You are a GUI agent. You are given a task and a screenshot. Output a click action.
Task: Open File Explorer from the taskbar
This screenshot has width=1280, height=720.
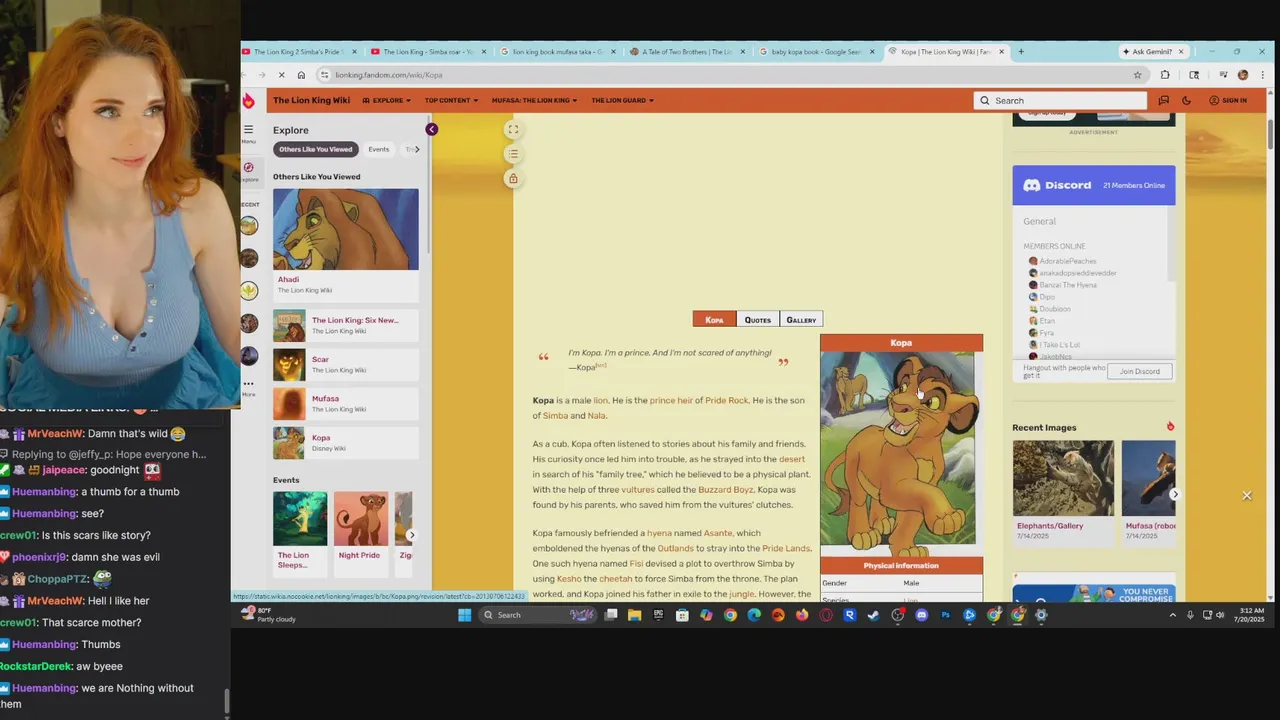click(x=634, y=615)
